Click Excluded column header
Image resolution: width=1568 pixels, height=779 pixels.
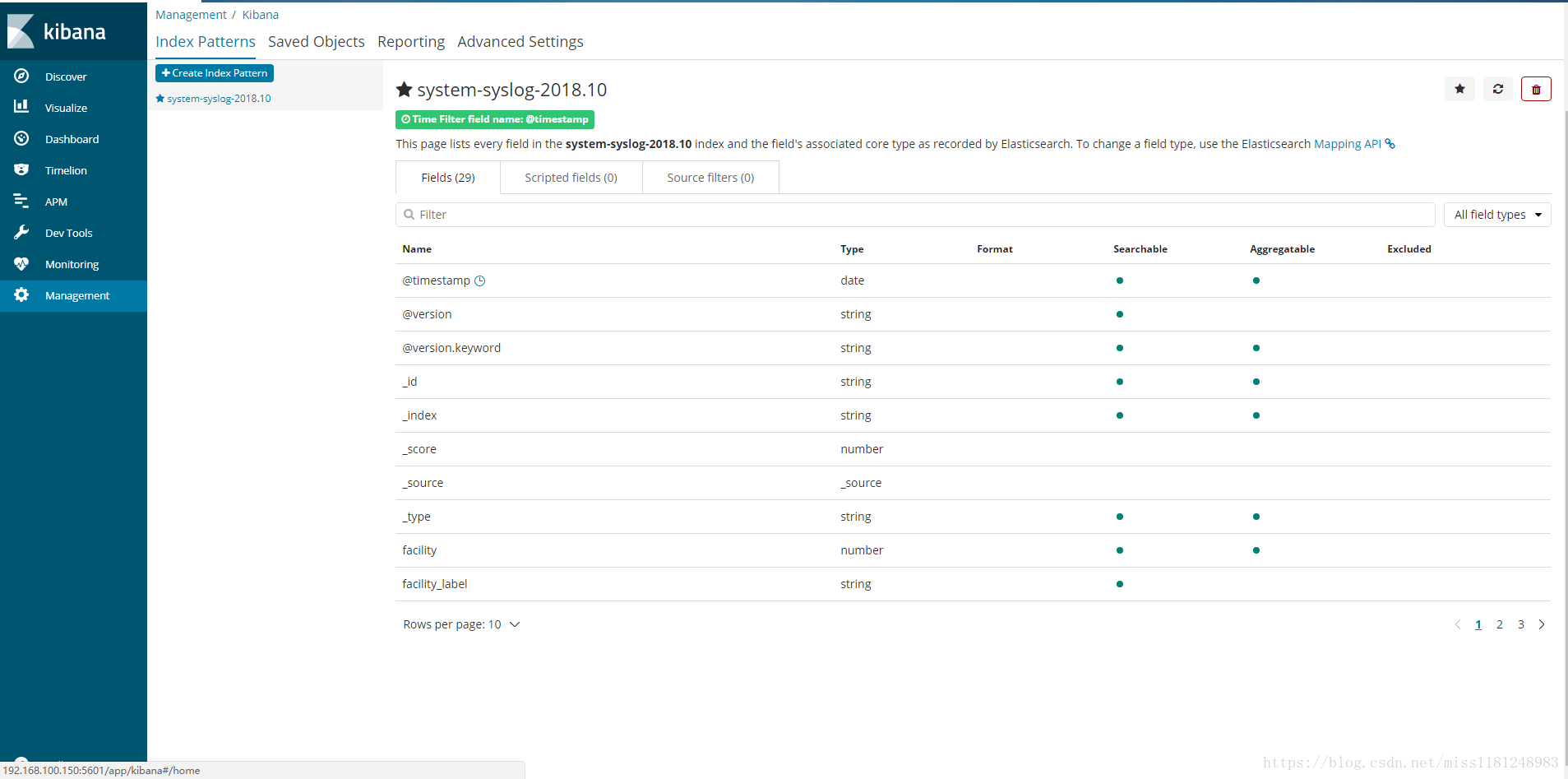pyautogui.click(x=1409, y=249)
